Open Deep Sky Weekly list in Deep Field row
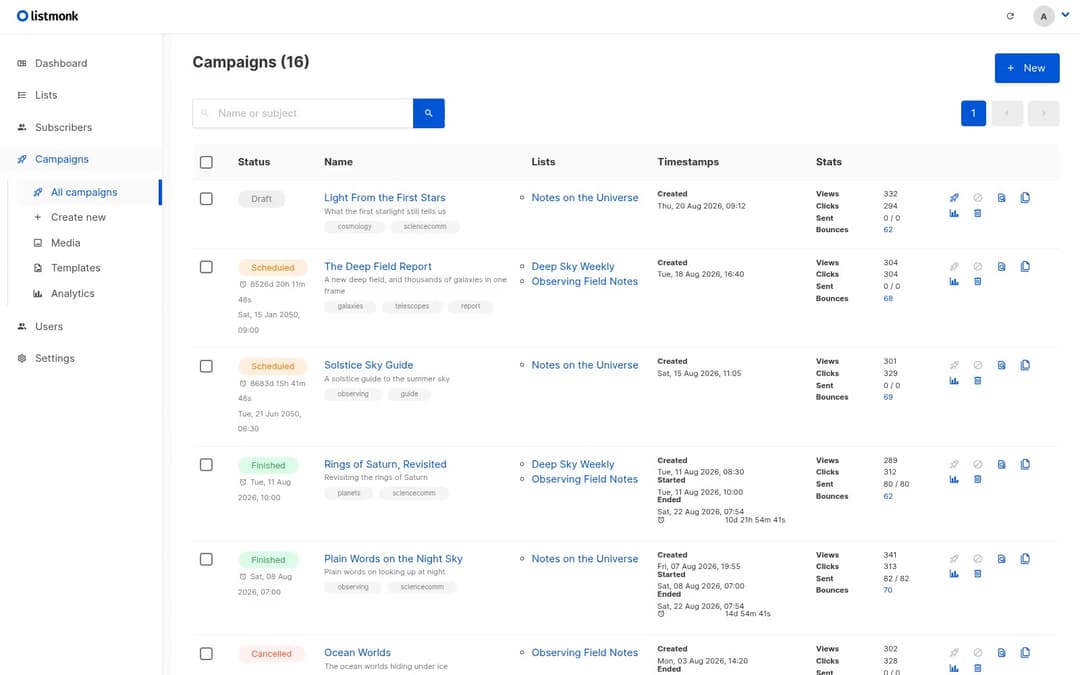Viewport: 1080px width, 675px height. (572, 267)
